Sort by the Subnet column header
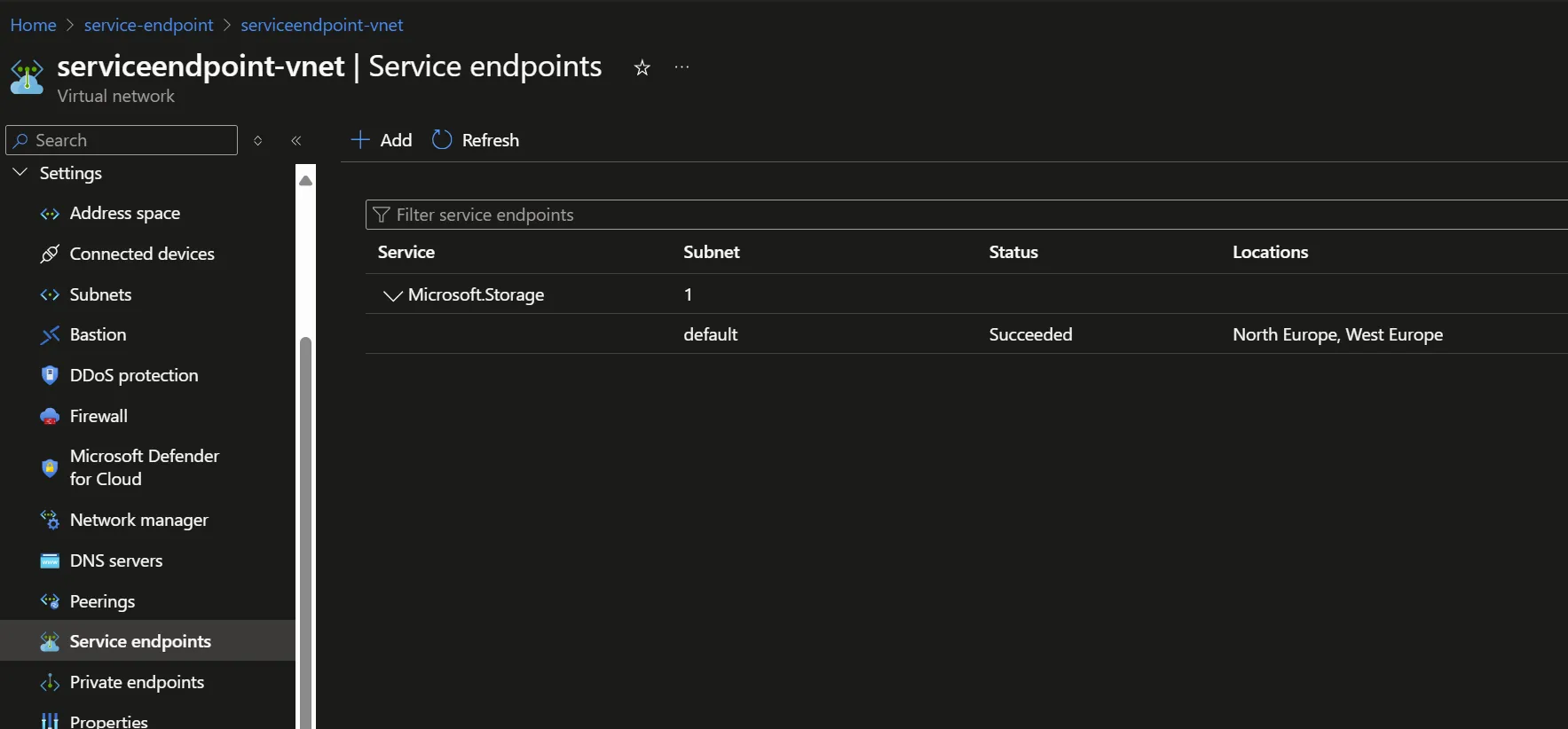This screenshot has height=729, width=1568. point(712,253)
